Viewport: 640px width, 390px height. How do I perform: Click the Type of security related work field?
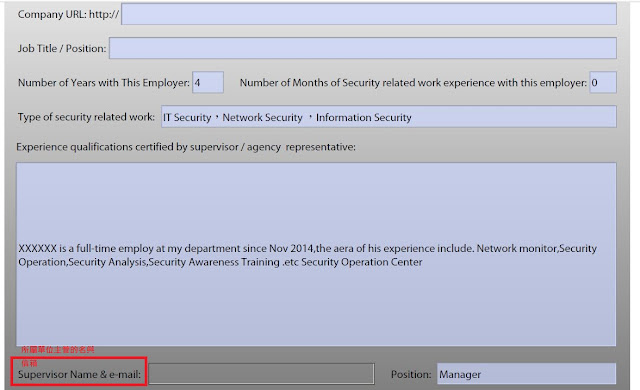(389, 117)
